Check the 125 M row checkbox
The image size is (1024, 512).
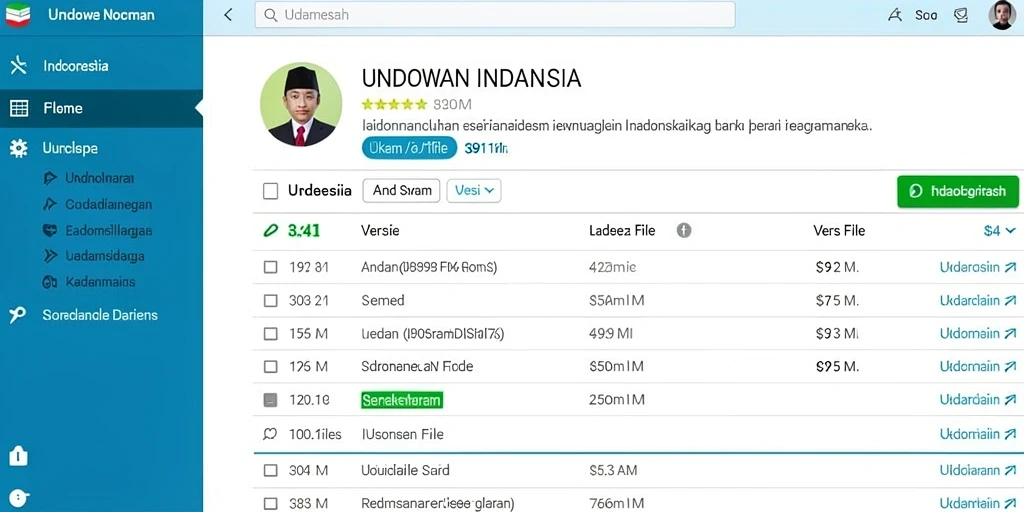[270, 366]
